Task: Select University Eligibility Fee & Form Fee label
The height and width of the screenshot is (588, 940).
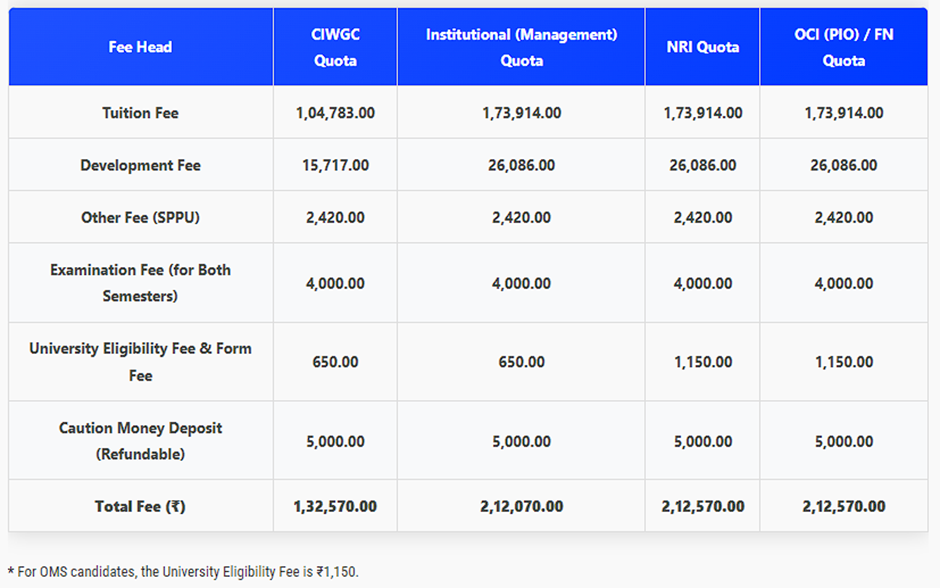Action: pos(140,362)
